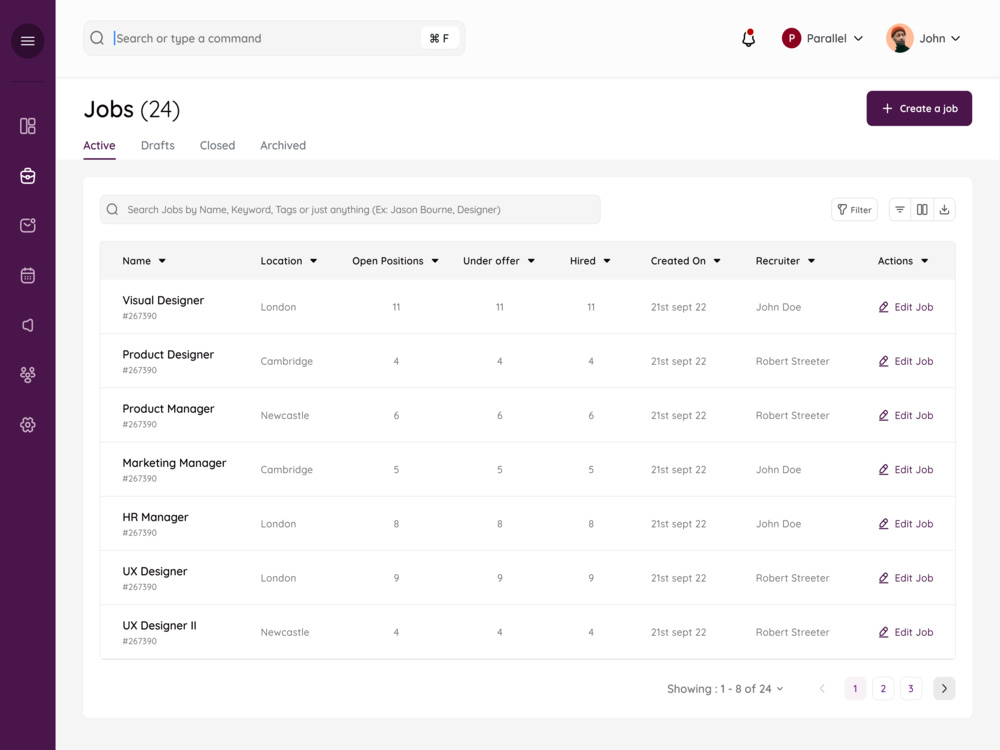This screenshot has height=750, width=1000.
Task: Click the magnifier icon in top search bar
Action: 97,38
